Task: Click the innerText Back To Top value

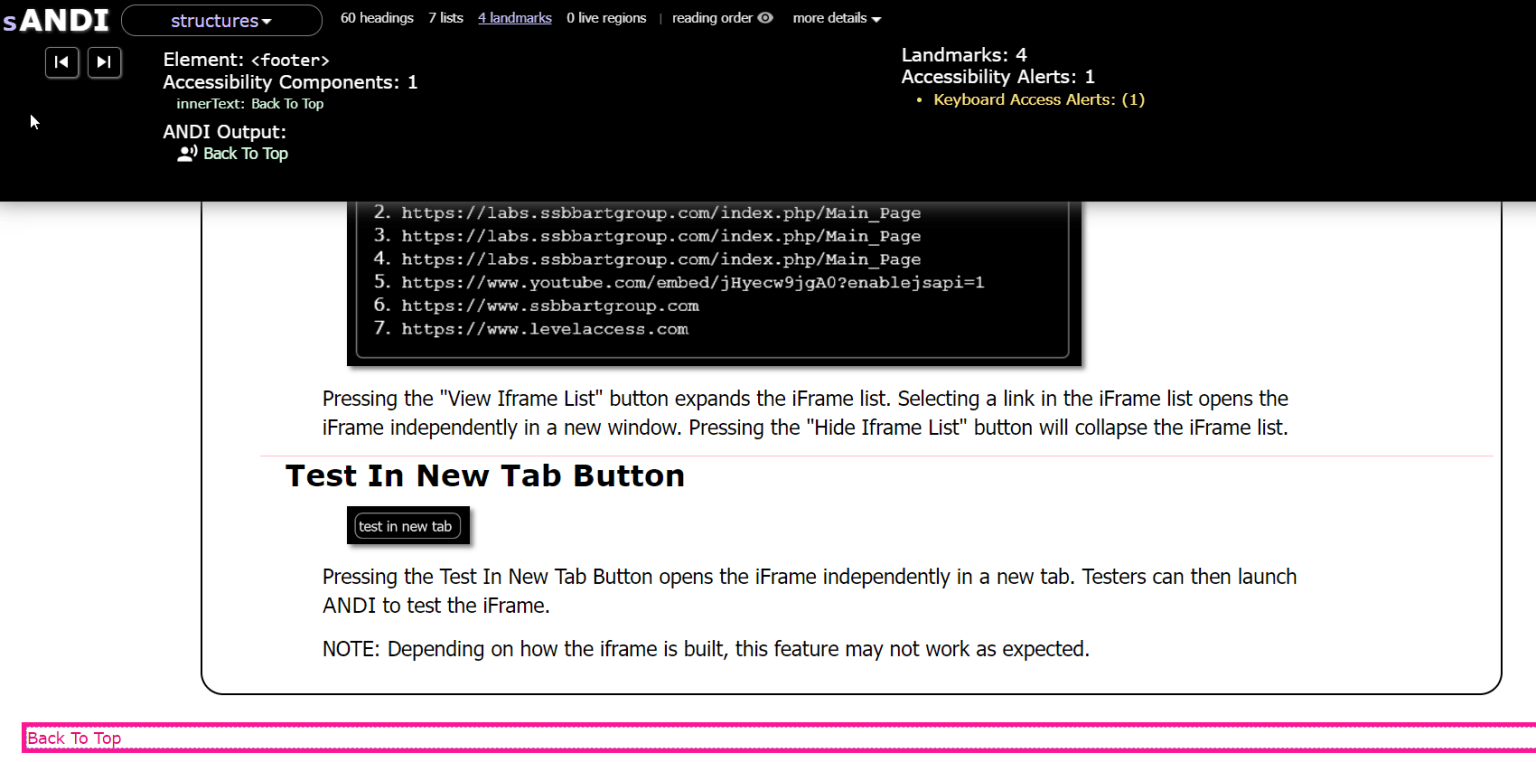Action: point(249,103)
